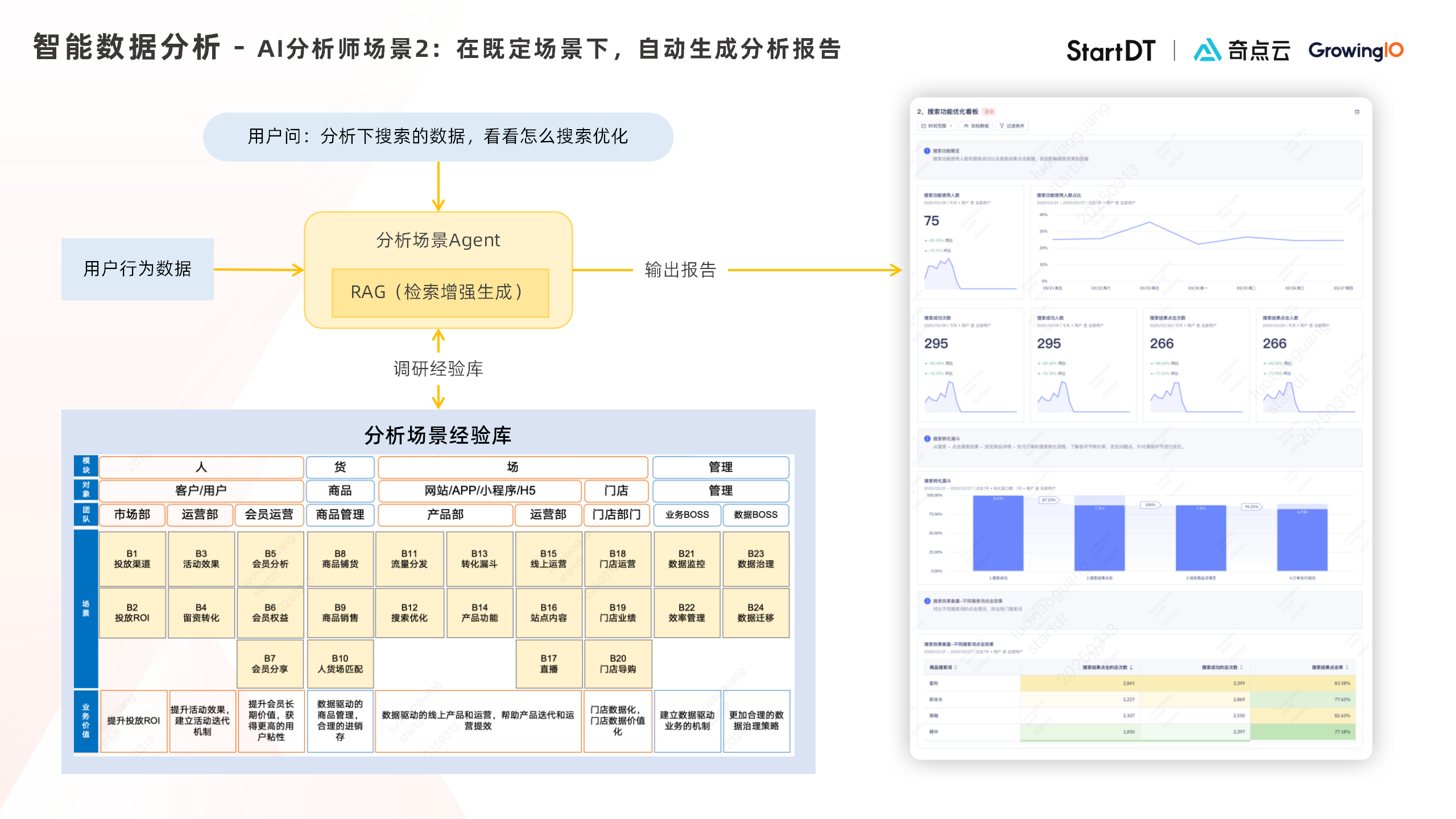Sort the 商品搜索词 column
Screen dimensions: 1456x819
click(955, 667)
